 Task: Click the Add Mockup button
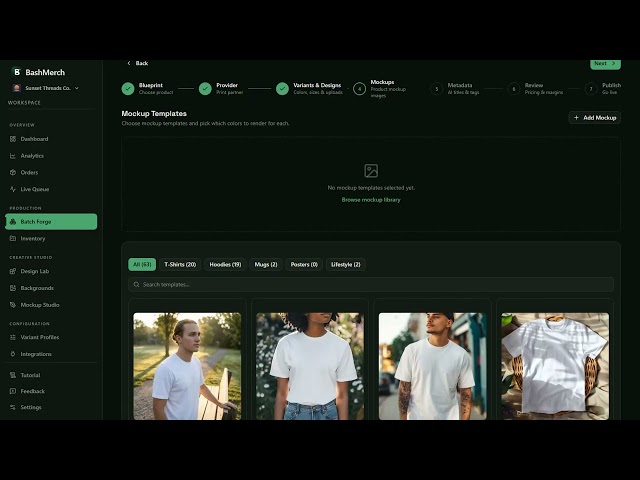(595, 118)
